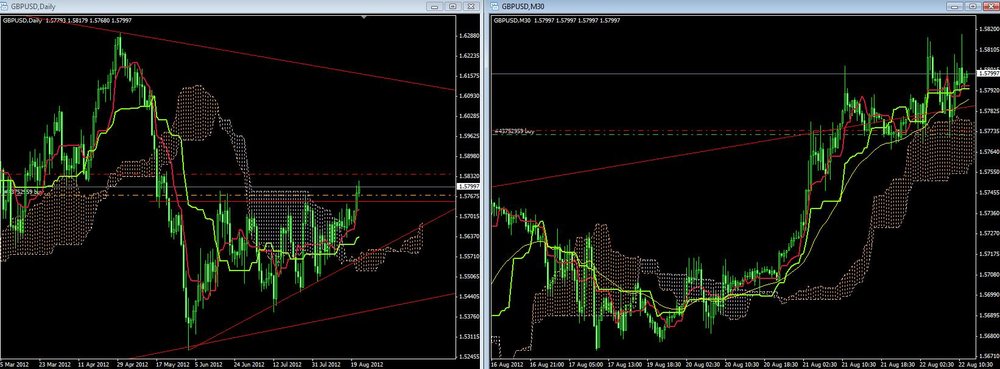
Task: Click the 1.59625 level on Daily price scale
Action: click(469, 136)
